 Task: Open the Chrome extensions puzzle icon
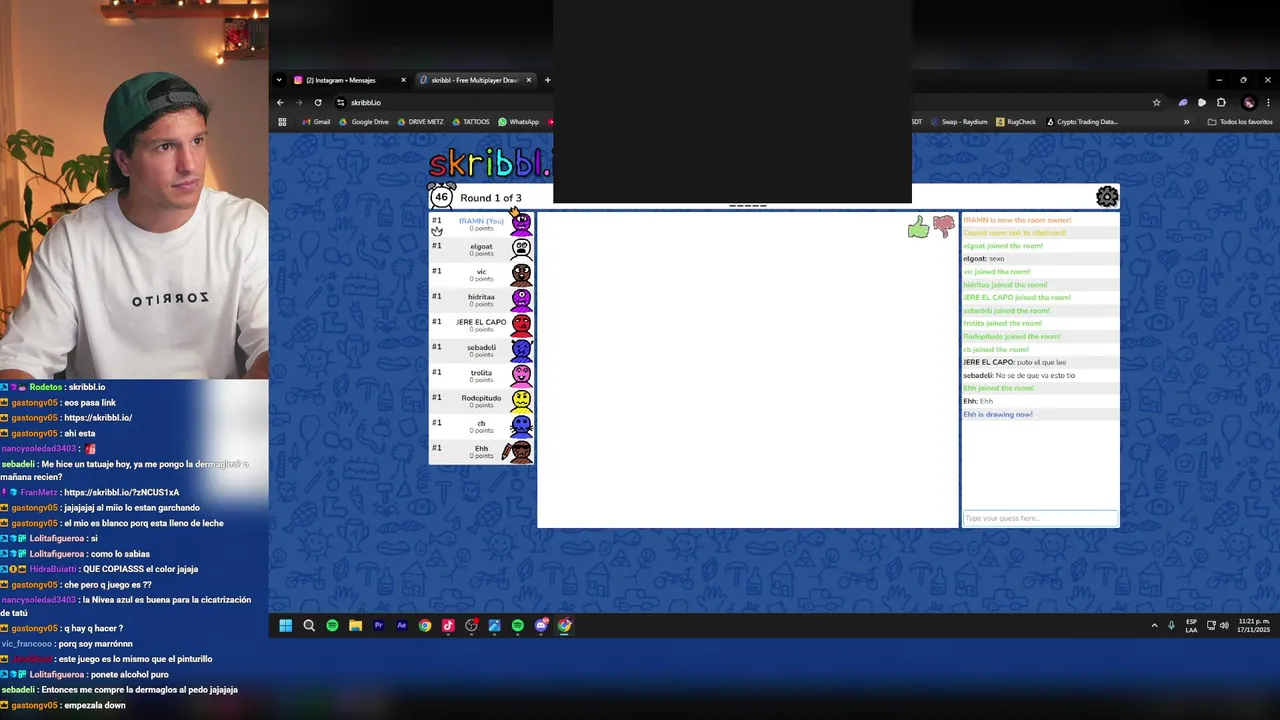coord(1221,102)
